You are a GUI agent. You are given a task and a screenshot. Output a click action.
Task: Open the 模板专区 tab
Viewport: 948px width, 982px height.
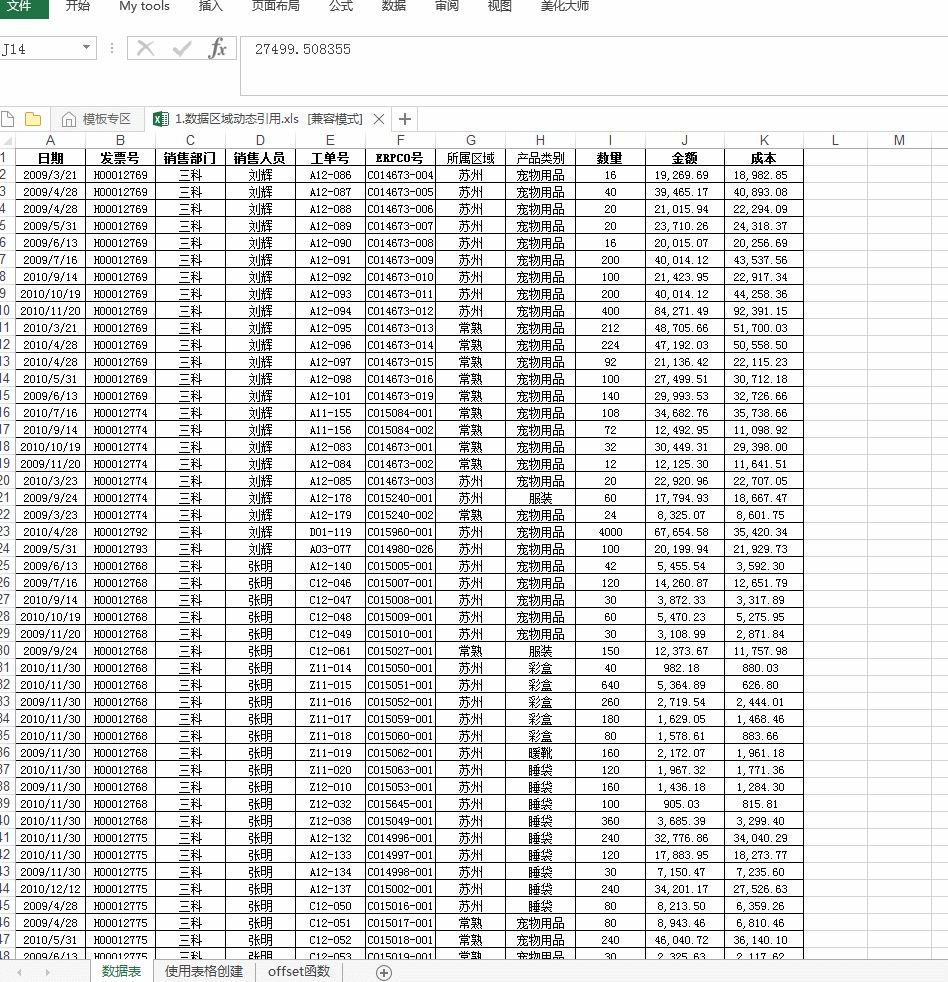click(97, 119)
